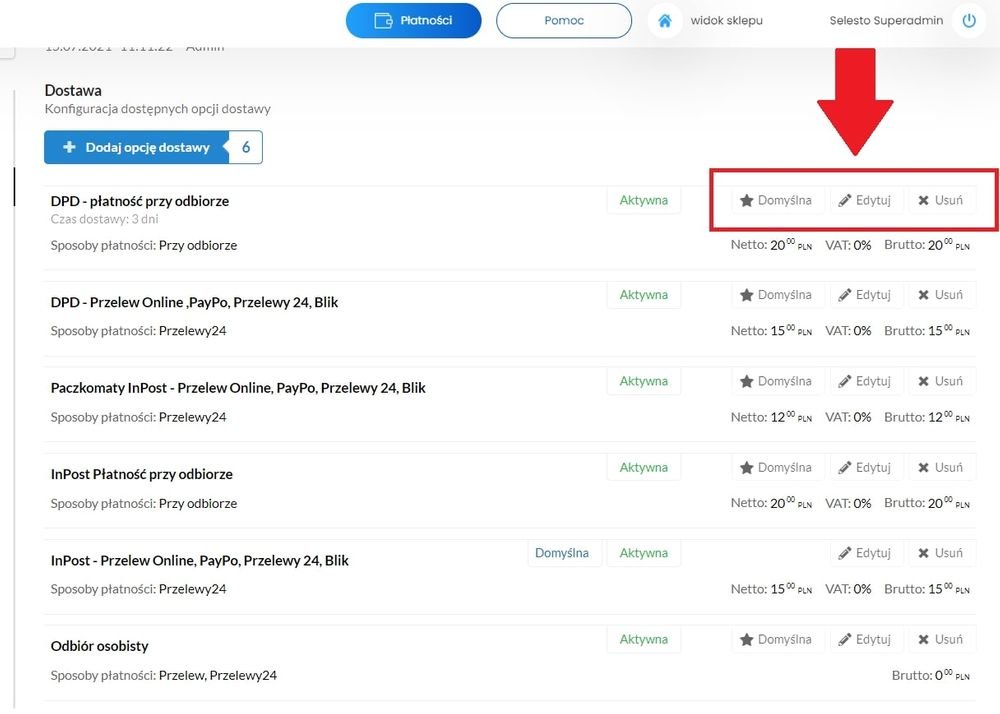The image size is (1000, 714).
Task: Select the InPost - Przelew Online option title
Action: pyautogui.click(x=200, y=560)
